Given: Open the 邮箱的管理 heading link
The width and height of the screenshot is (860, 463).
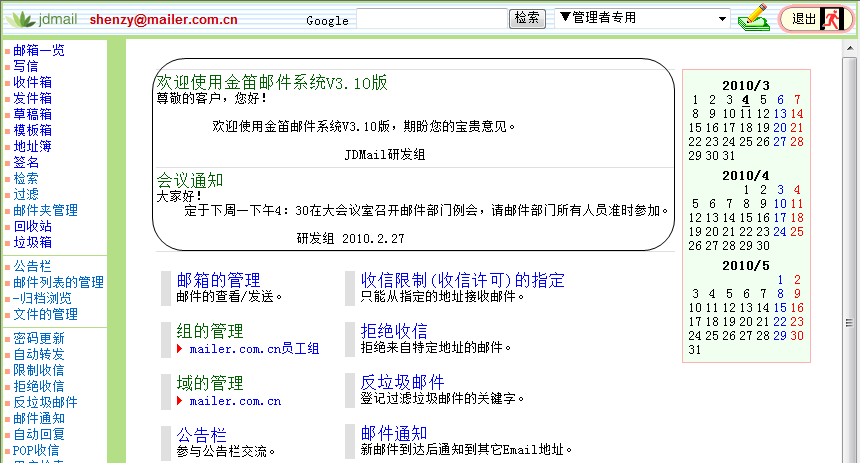Looking at the screenshot, I should pos(218,280).
